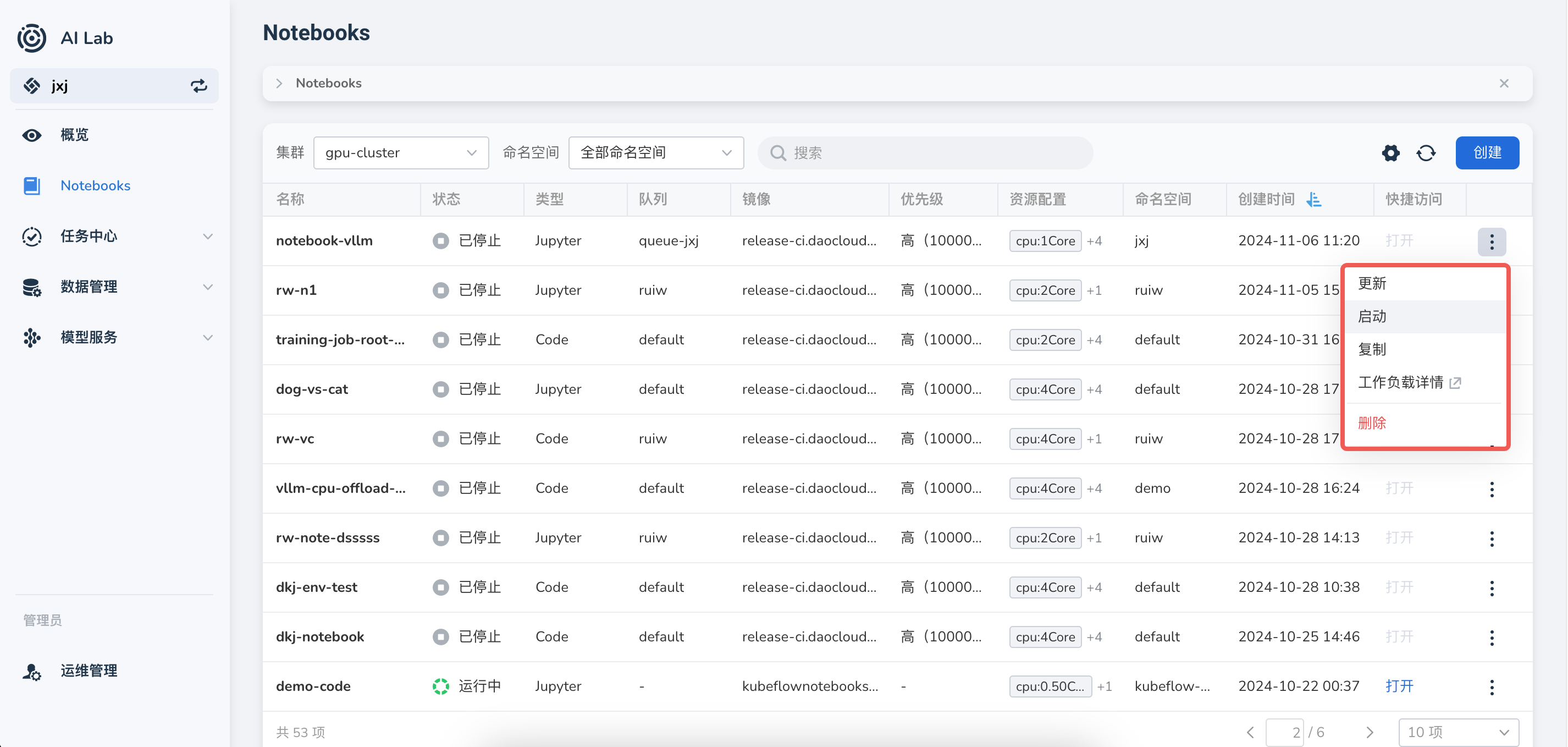Open actions menu for dkj-notebook row
Viewport: 1568px width, 747px height.
(1492, 638)
